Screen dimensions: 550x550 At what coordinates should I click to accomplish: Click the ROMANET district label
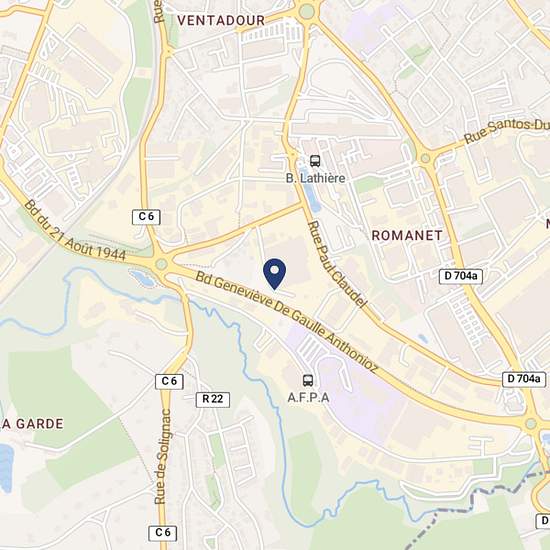(x=407, y=235)
